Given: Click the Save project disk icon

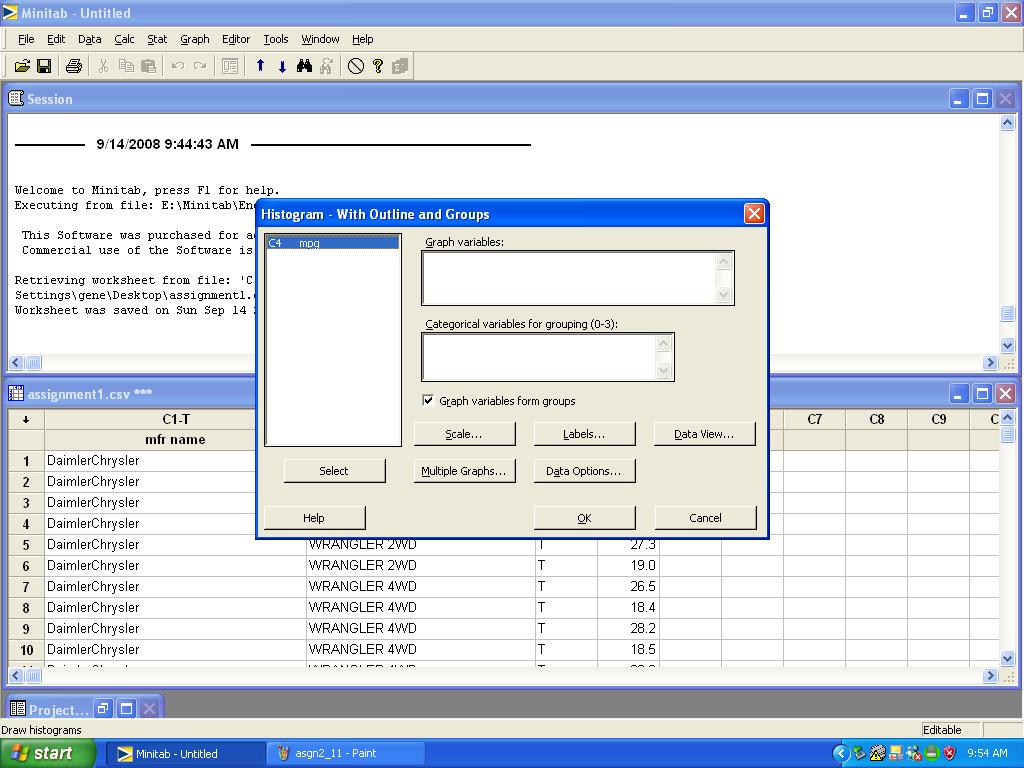Looking at the screenshot, I should tap(44, 66).
